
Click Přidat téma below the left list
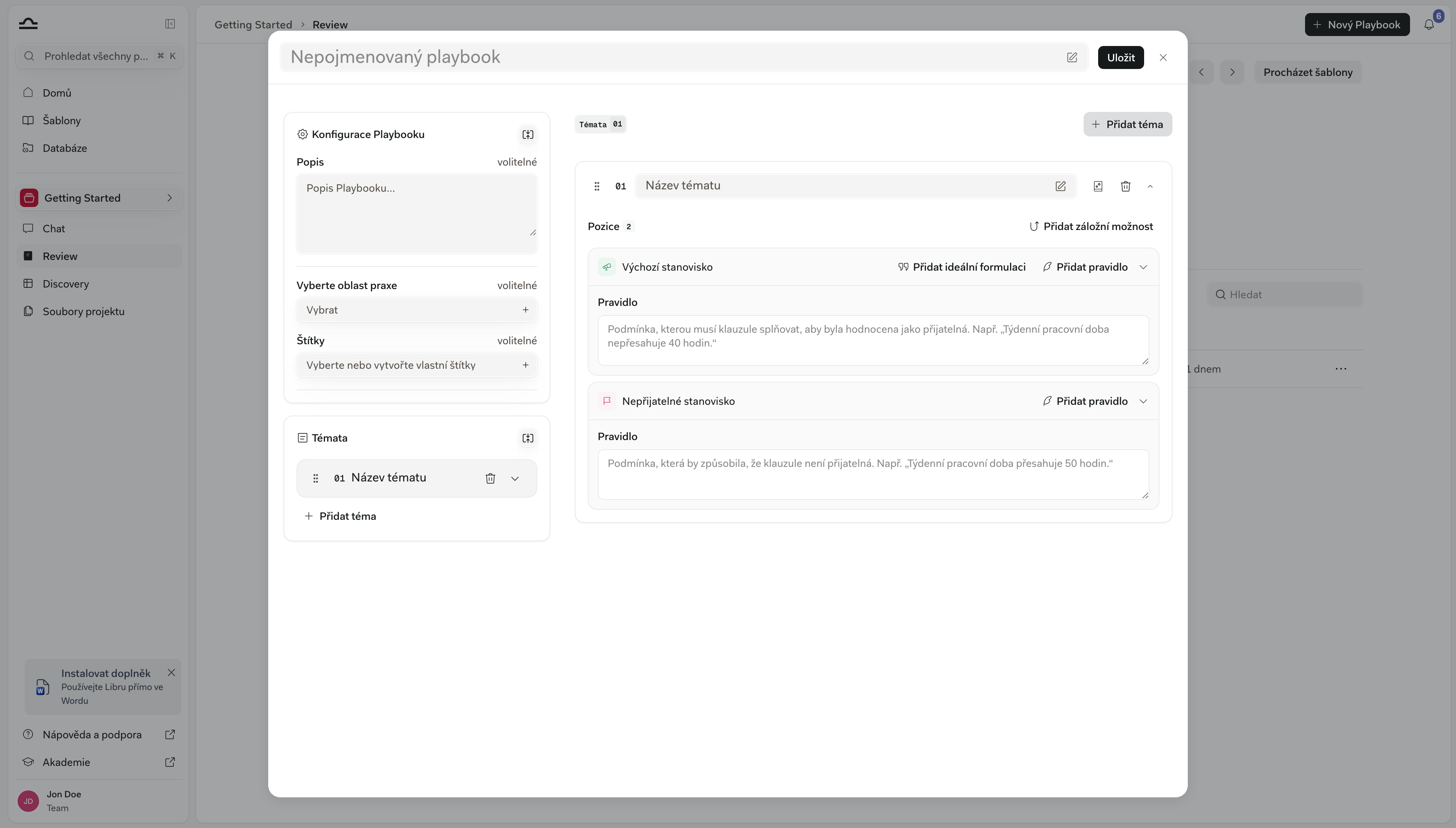(340, 516)
